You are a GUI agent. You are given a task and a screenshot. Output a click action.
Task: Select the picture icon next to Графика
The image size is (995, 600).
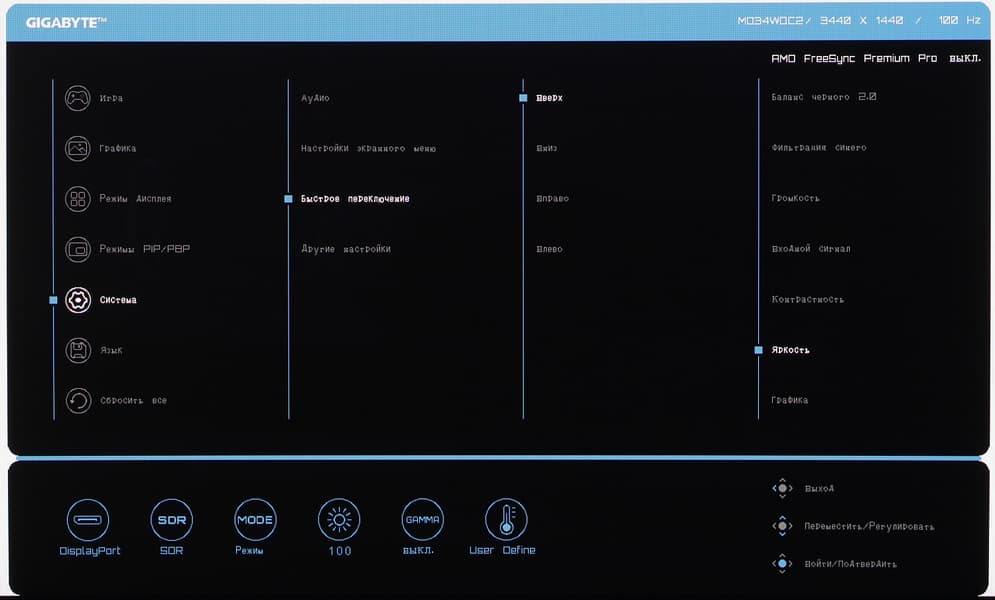(x=77, y=148)
